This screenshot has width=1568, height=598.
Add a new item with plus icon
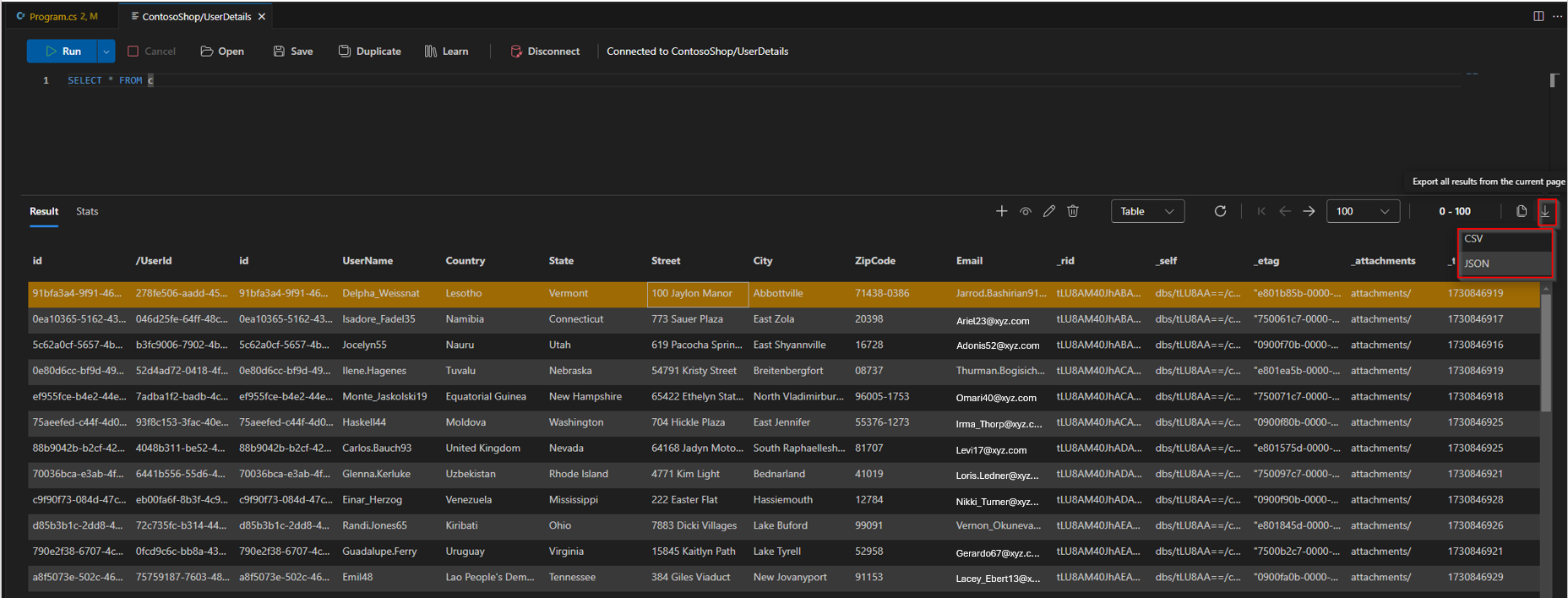coord(1001,211)
